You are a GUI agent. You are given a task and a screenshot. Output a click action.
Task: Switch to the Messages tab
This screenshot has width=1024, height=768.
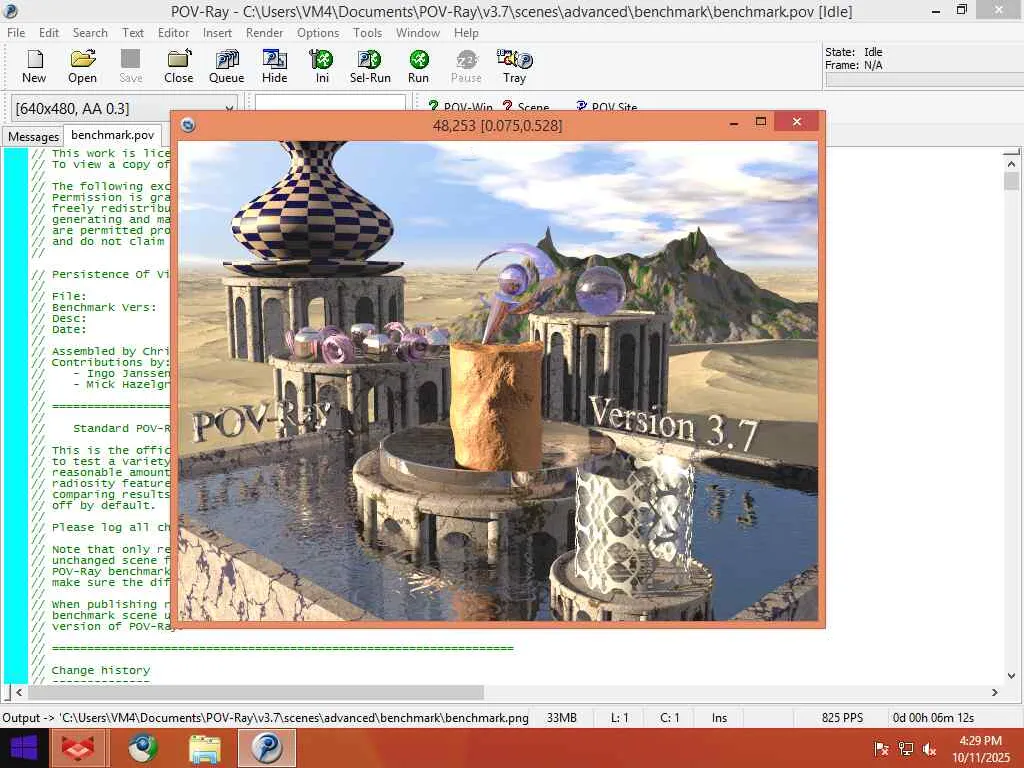point(33,136)
